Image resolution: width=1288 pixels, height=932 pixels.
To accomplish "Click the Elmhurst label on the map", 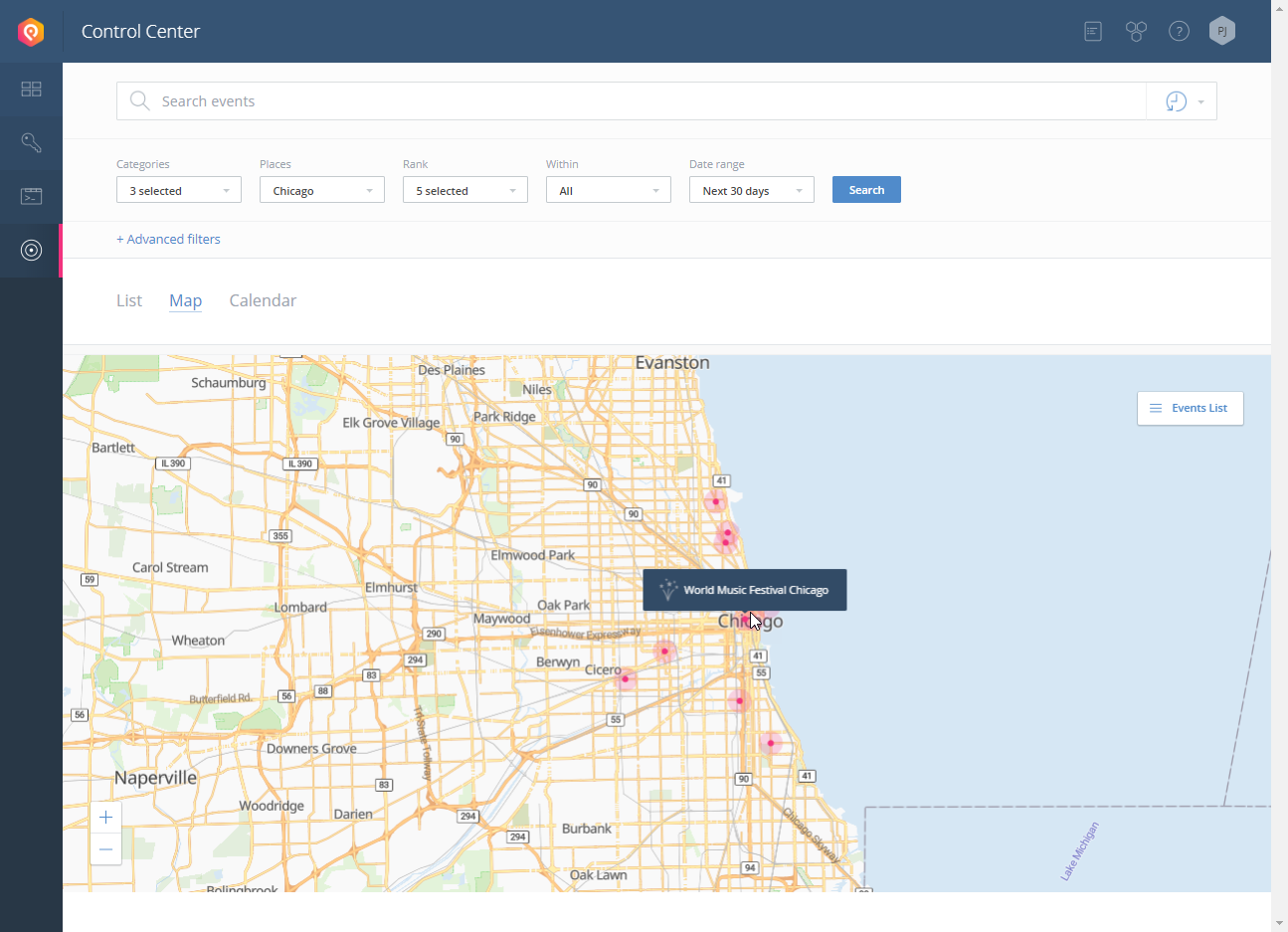I will point(391,588).
